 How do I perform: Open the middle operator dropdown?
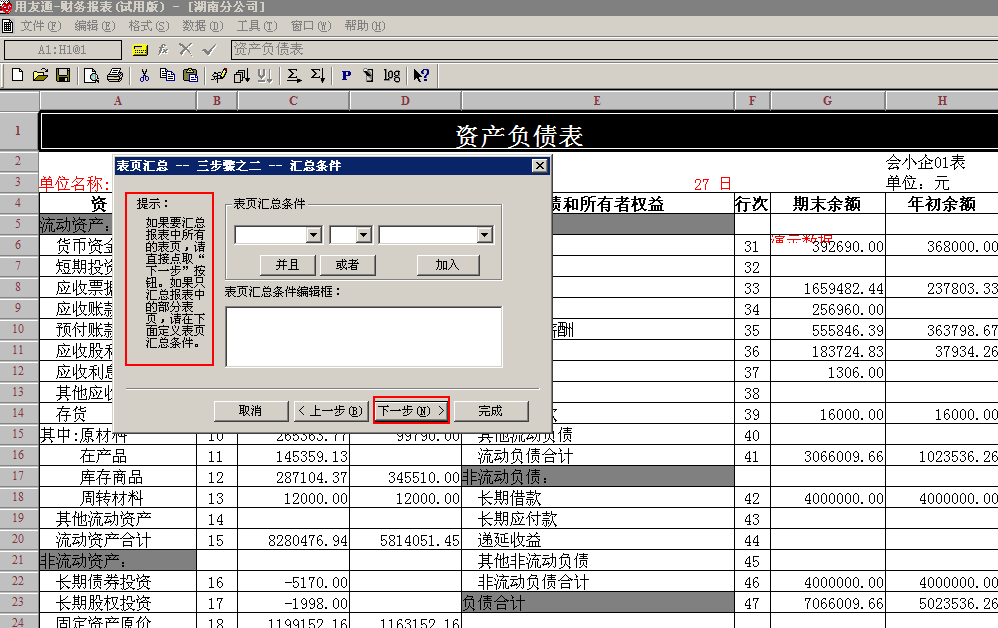pos(364,235)
